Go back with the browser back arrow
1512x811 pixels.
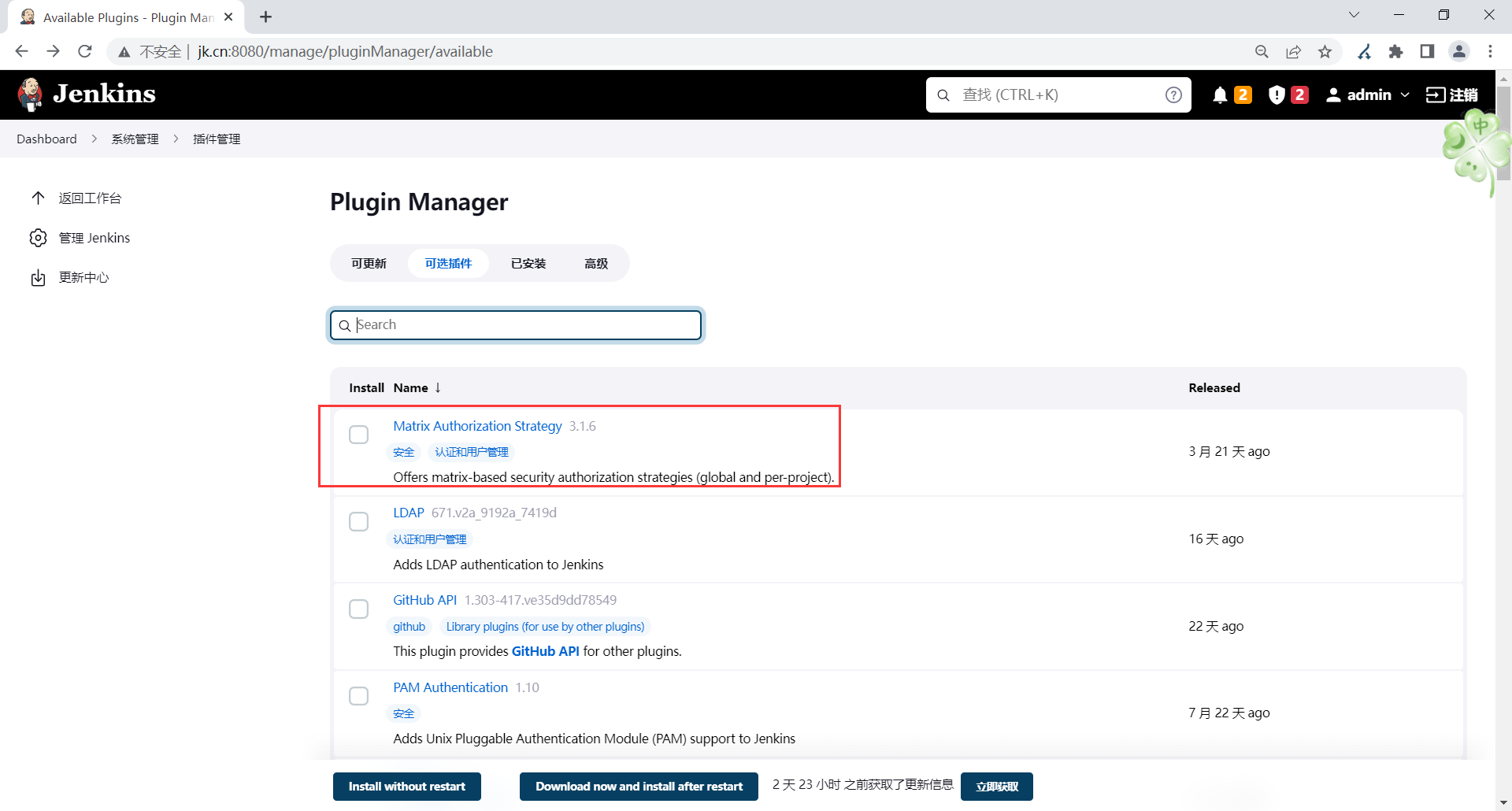coord(21,51)
